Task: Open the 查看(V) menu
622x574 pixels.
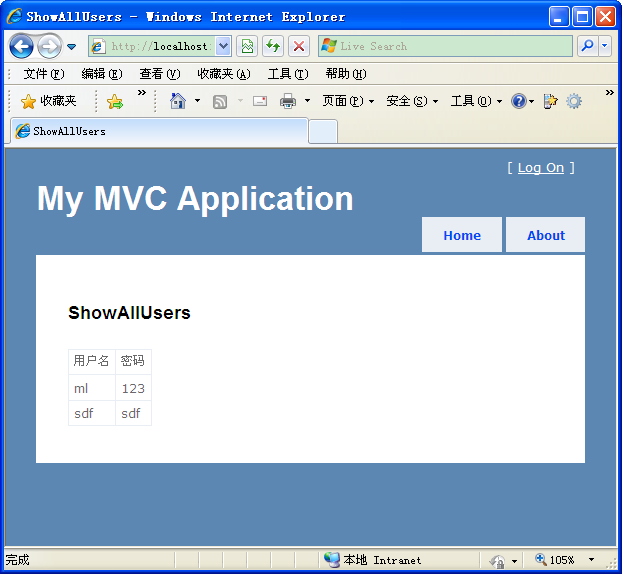Action: (160, 74)
